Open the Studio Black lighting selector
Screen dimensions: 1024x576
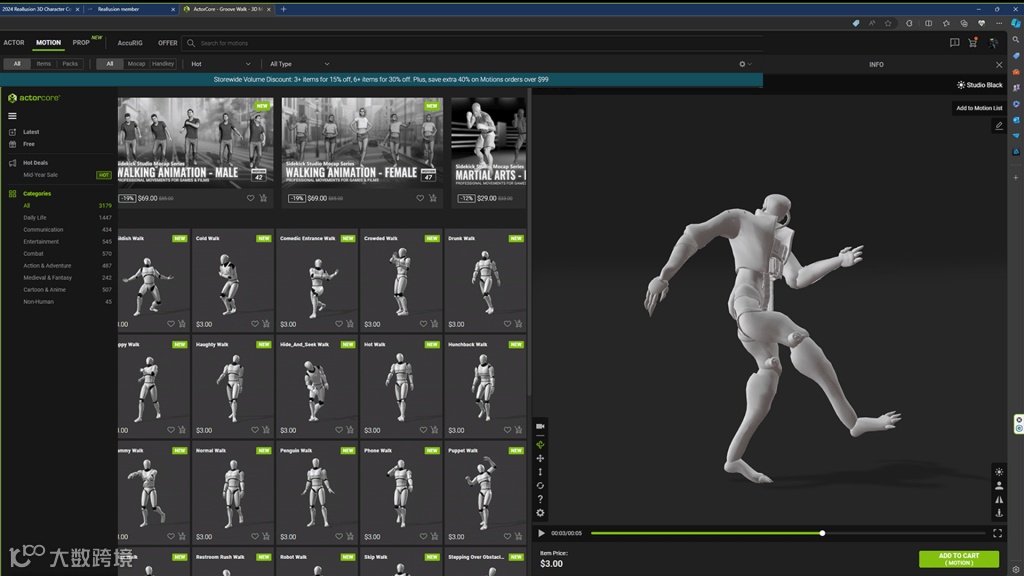click(979, 85)
